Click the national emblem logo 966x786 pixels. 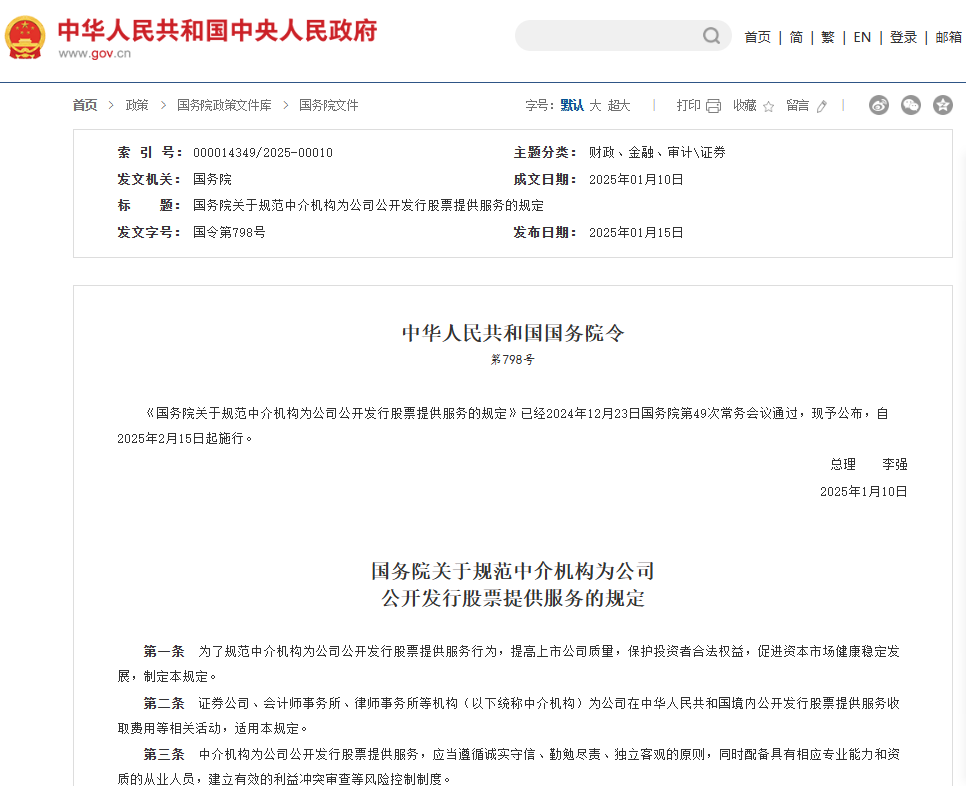tap(25, 38)
